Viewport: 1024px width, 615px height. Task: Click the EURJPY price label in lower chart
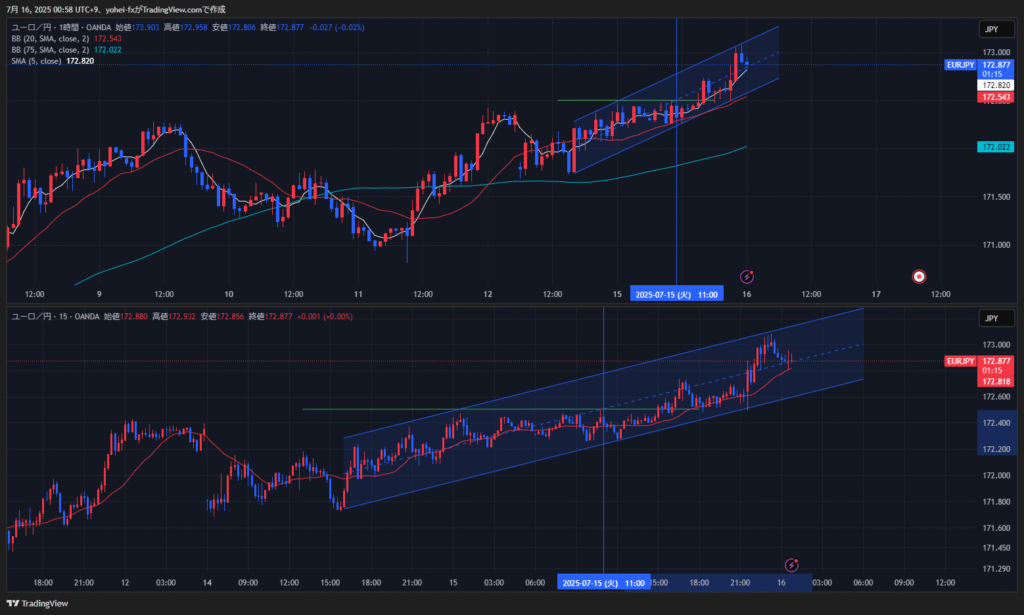(x=959, y=360)
